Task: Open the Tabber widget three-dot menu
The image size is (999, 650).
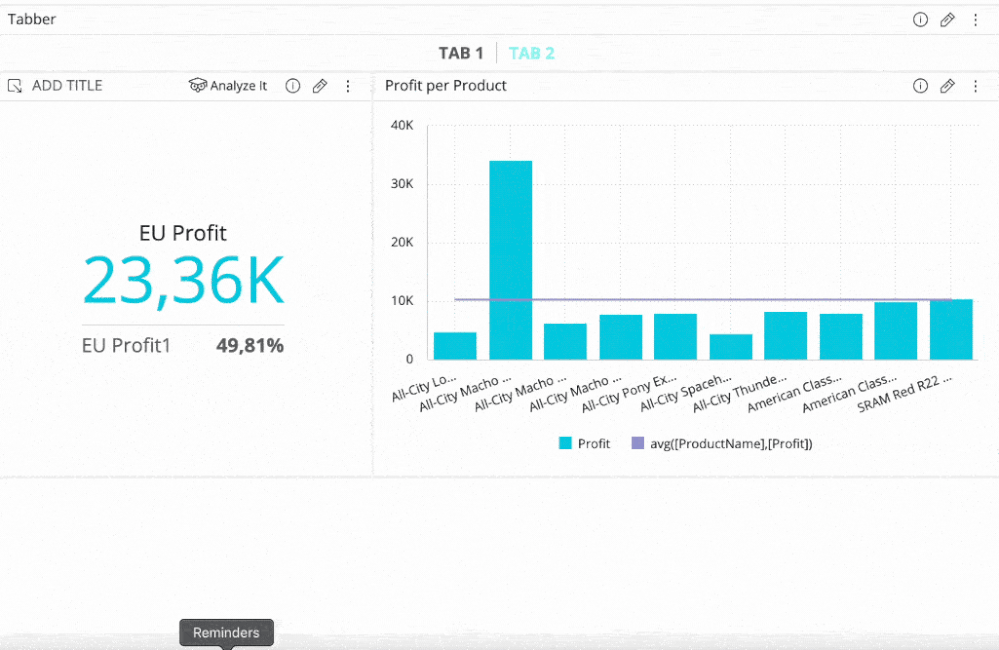Action: (x=975, y=20)
